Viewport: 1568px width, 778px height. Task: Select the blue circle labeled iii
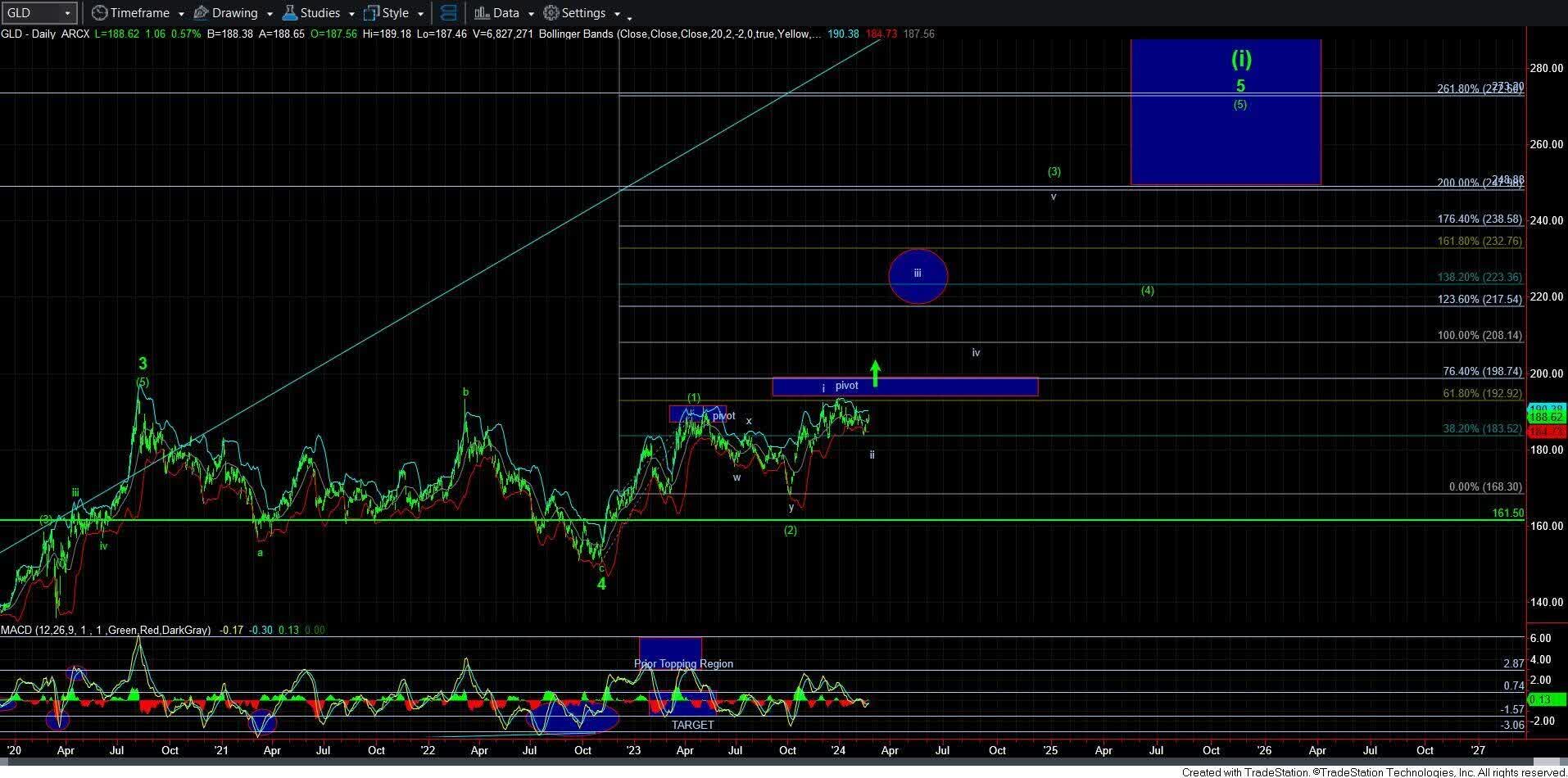918,276
